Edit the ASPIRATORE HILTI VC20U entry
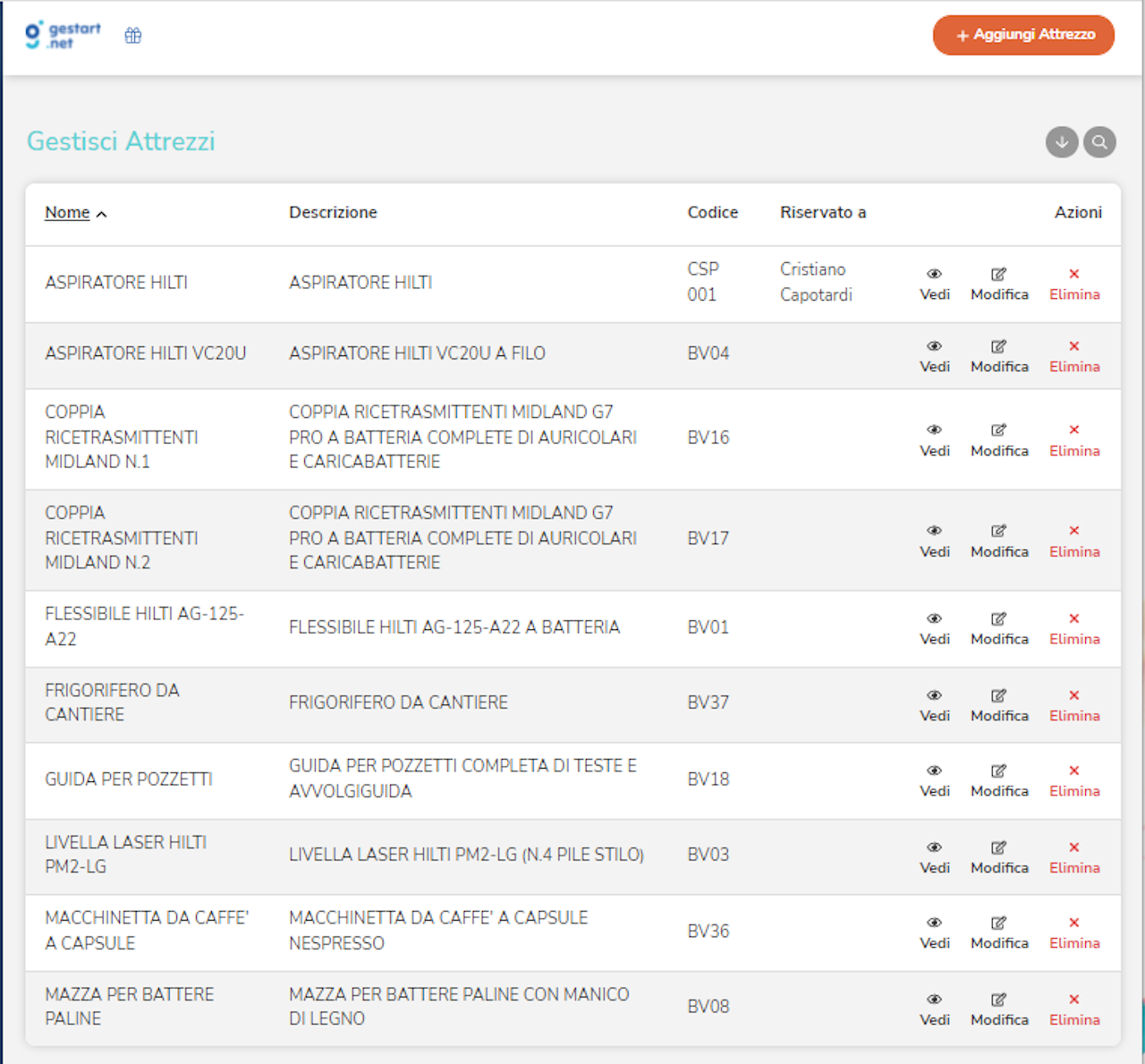Image resolution: width=1145 pixels, height=1064 pixels. tap(999, 356)
